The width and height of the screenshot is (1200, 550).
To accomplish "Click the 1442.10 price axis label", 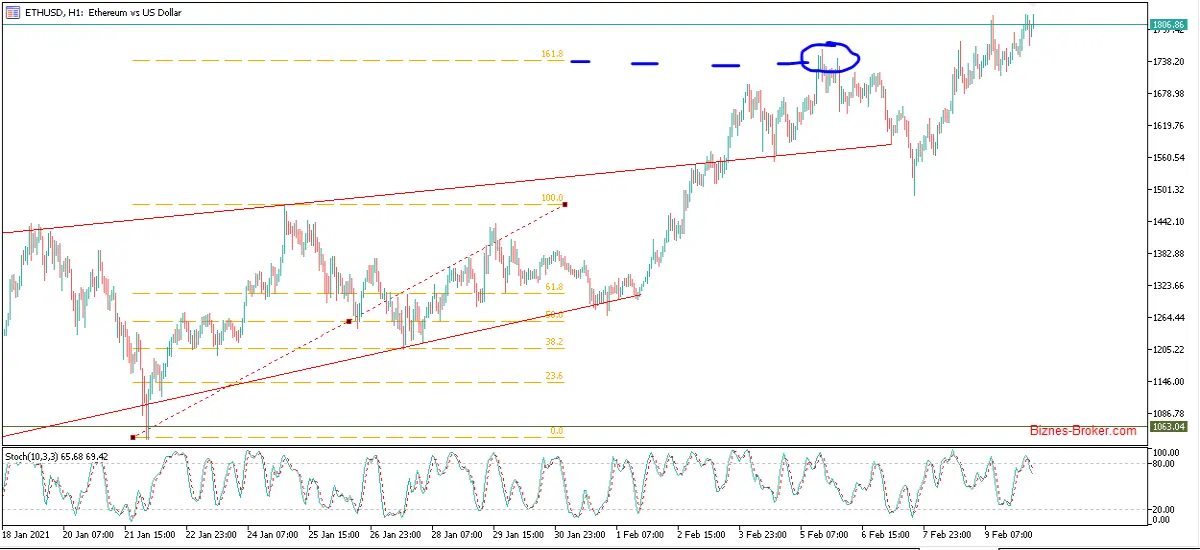I will pyautogui.click(x=1168, y=222).
